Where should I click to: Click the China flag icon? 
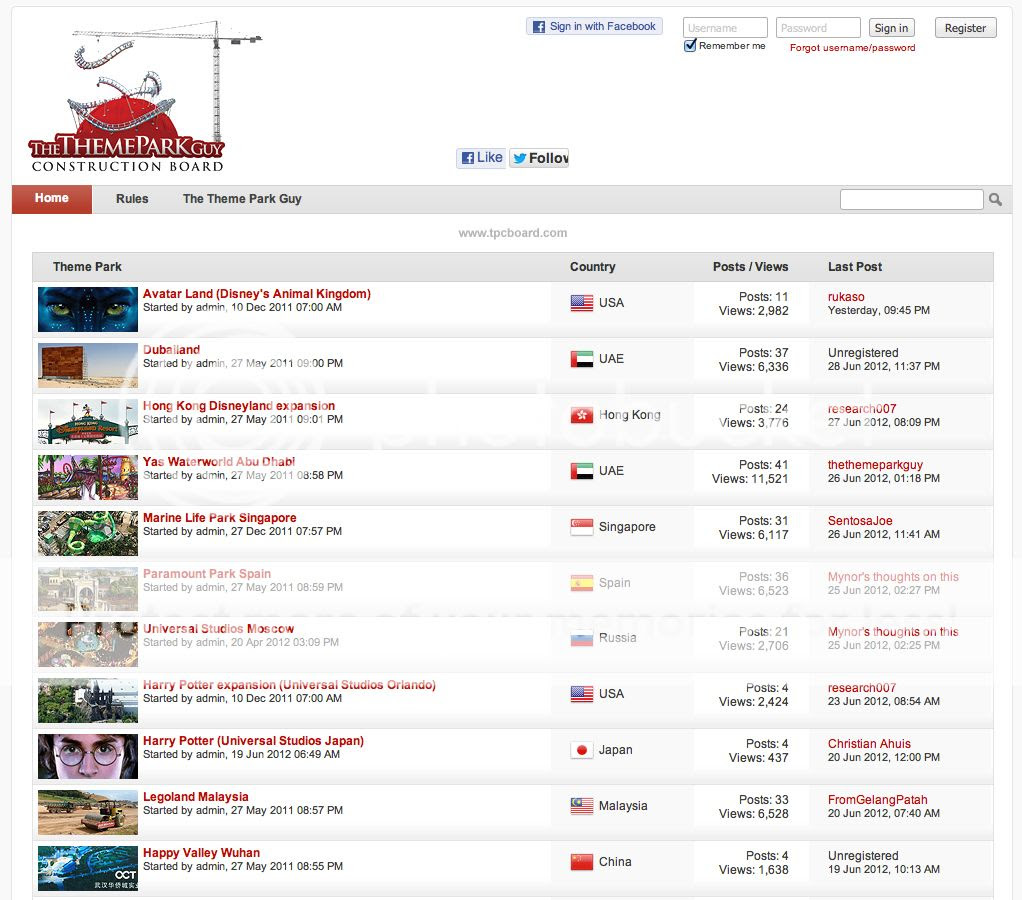pyautogui.click(x=581, y=862)
